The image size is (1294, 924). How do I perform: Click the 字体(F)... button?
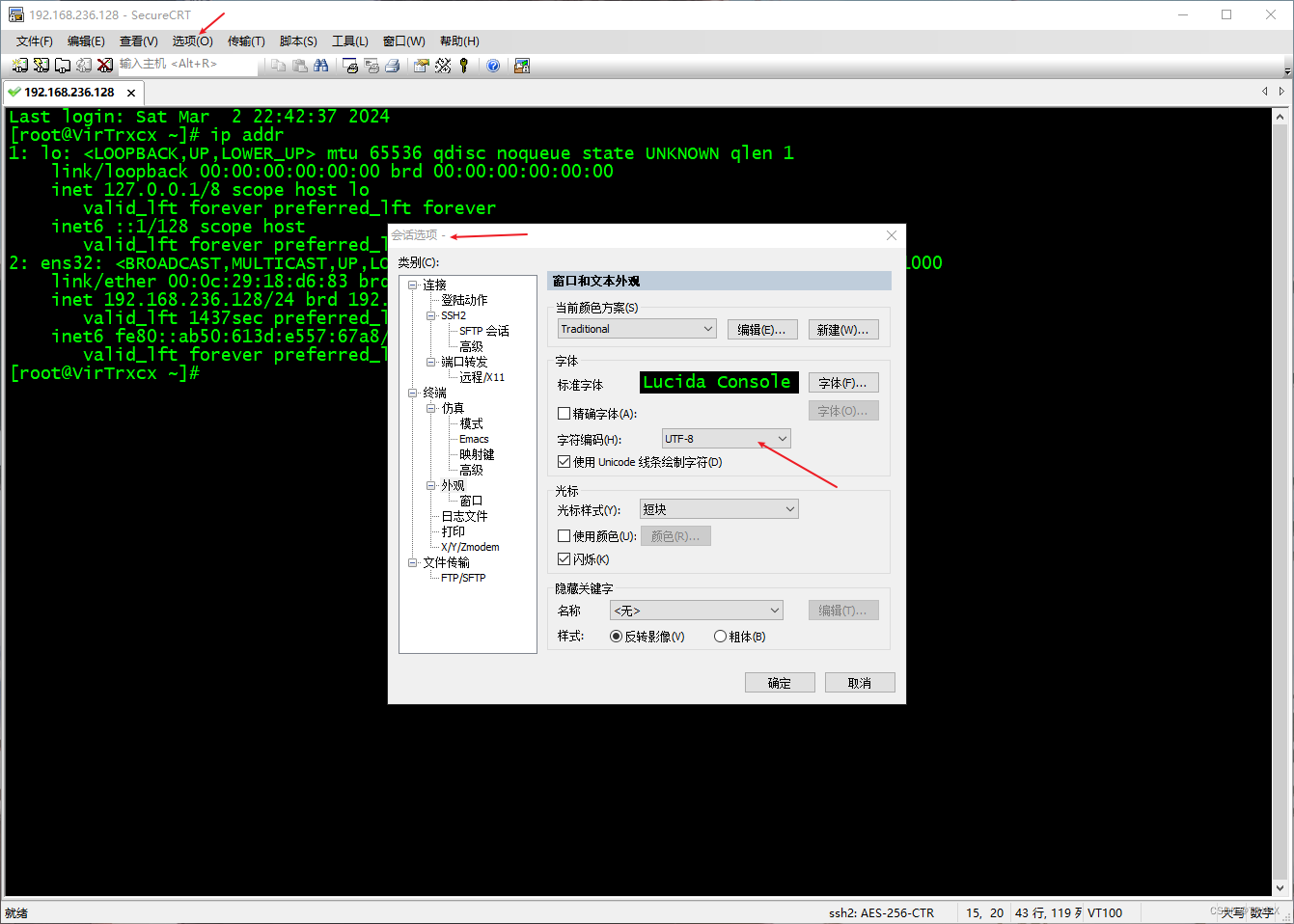[x=843, y=383]
